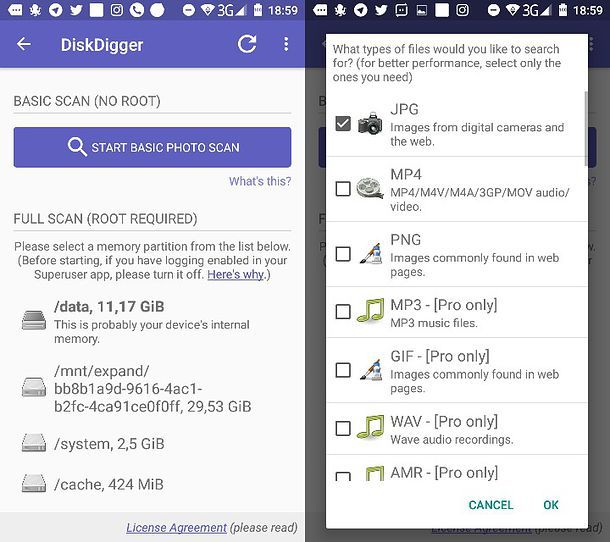
Task: Select the /system, 2,5 GiB partition
Action: pyautogui.click(x=152, y=444)
